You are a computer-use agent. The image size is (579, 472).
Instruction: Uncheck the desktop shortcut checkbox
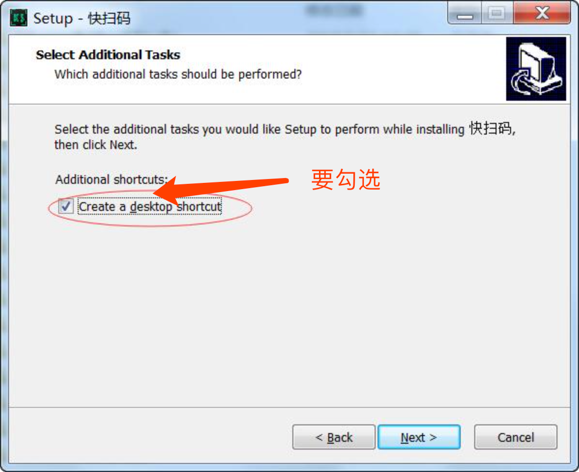coord(66,206)
